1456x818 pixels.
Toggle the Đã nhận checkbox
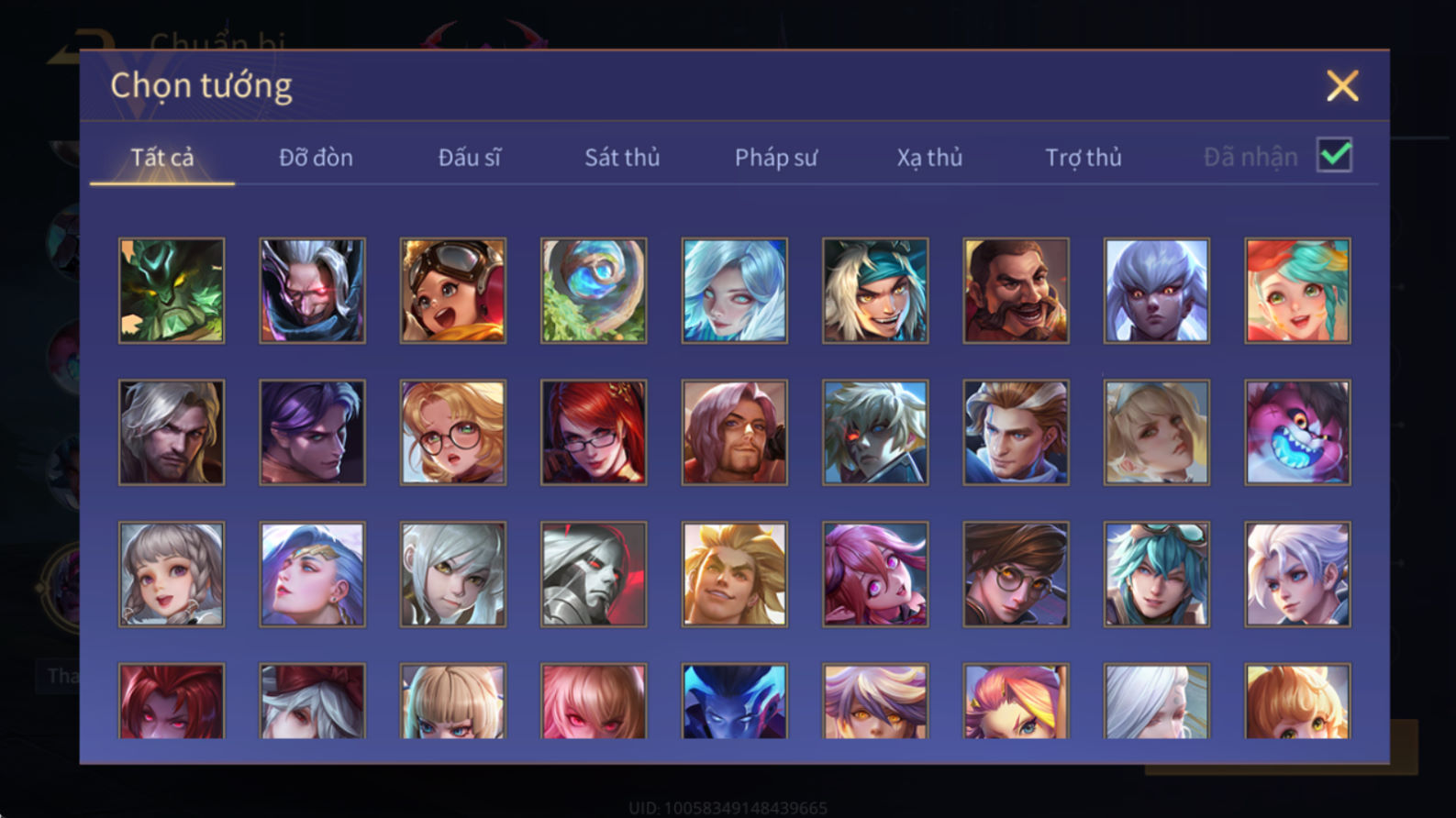click(1334, 155)
